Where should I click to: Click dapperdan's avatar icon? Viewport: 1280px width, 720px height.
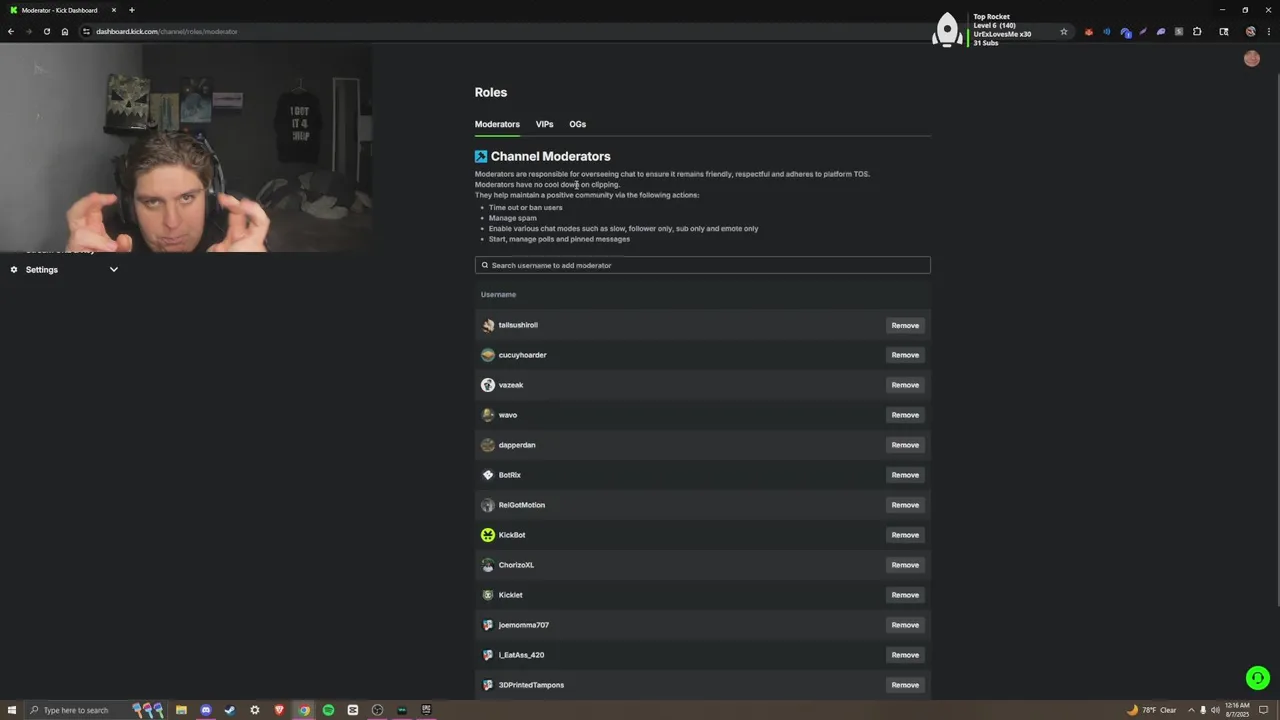pos(488,445)
